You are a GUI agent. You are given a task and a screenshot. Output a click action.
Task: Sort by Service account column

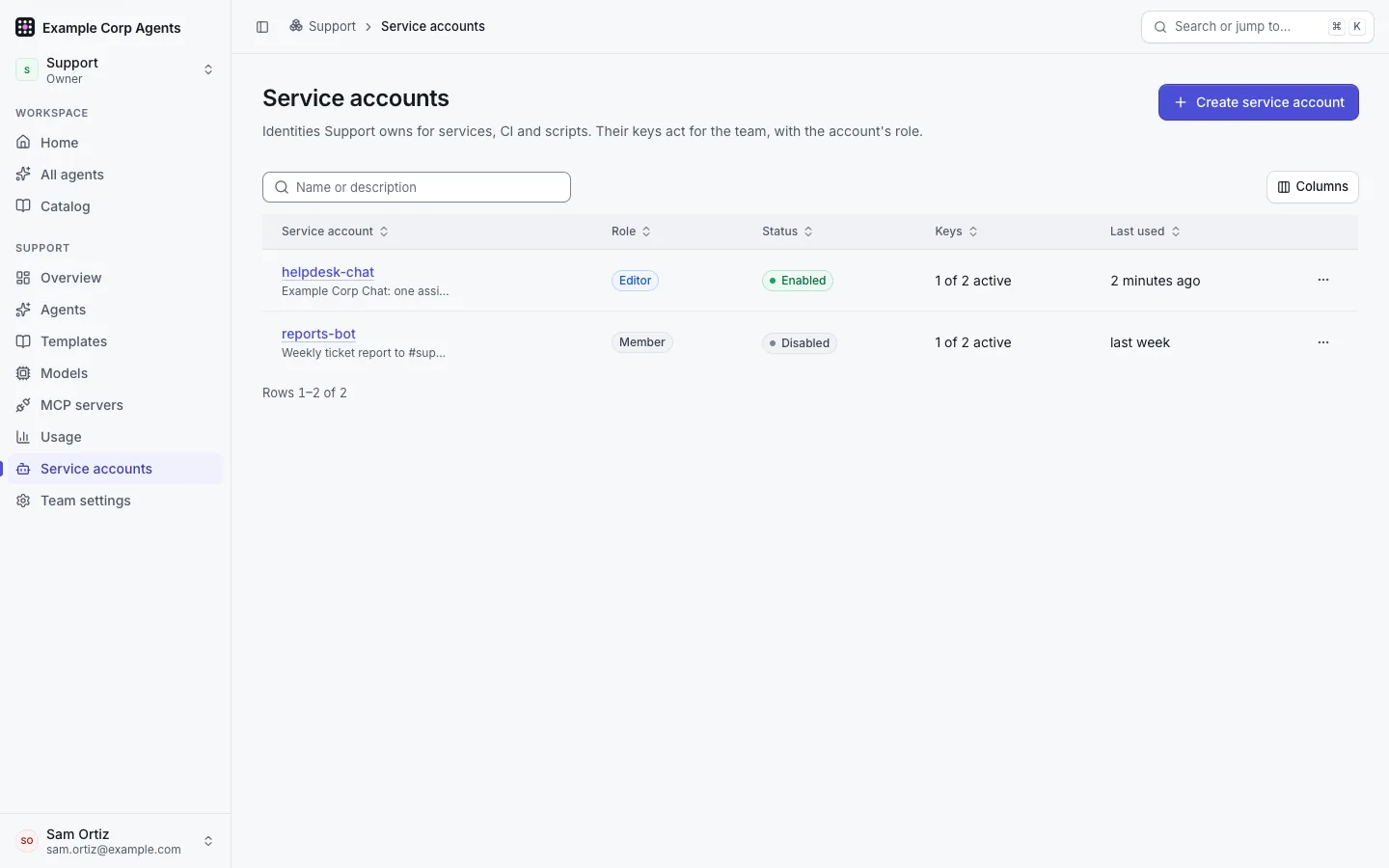[335, 231]
